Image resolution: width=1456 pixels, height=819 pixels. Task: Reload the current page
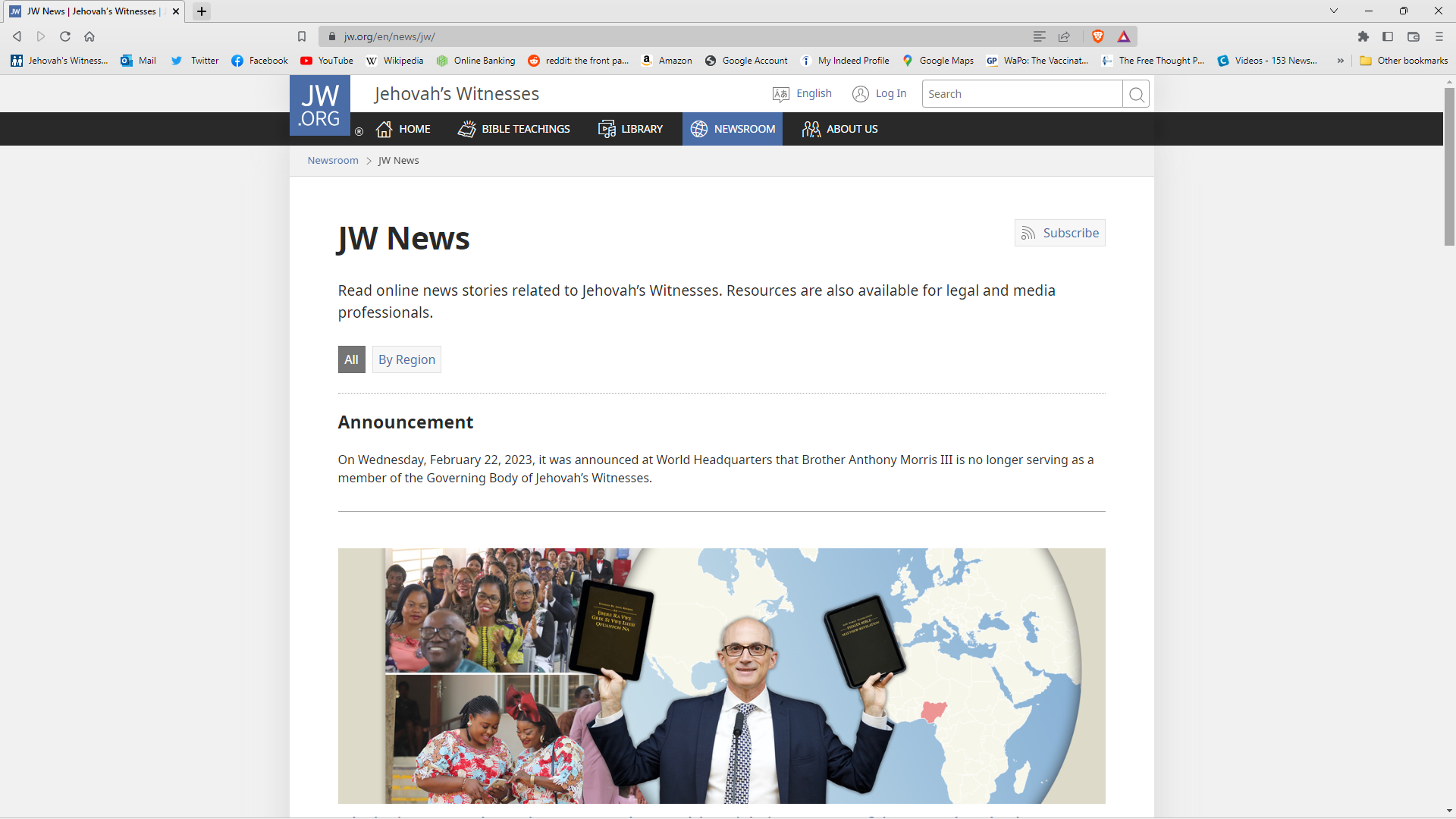click(65, 36)
